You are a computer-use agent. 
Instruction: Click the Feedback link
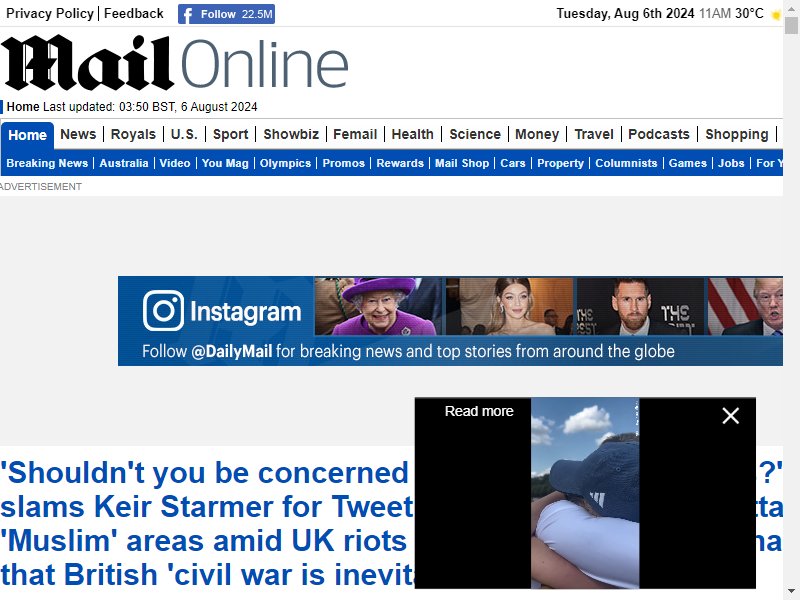pyautogui.click(x=134, y=13)
